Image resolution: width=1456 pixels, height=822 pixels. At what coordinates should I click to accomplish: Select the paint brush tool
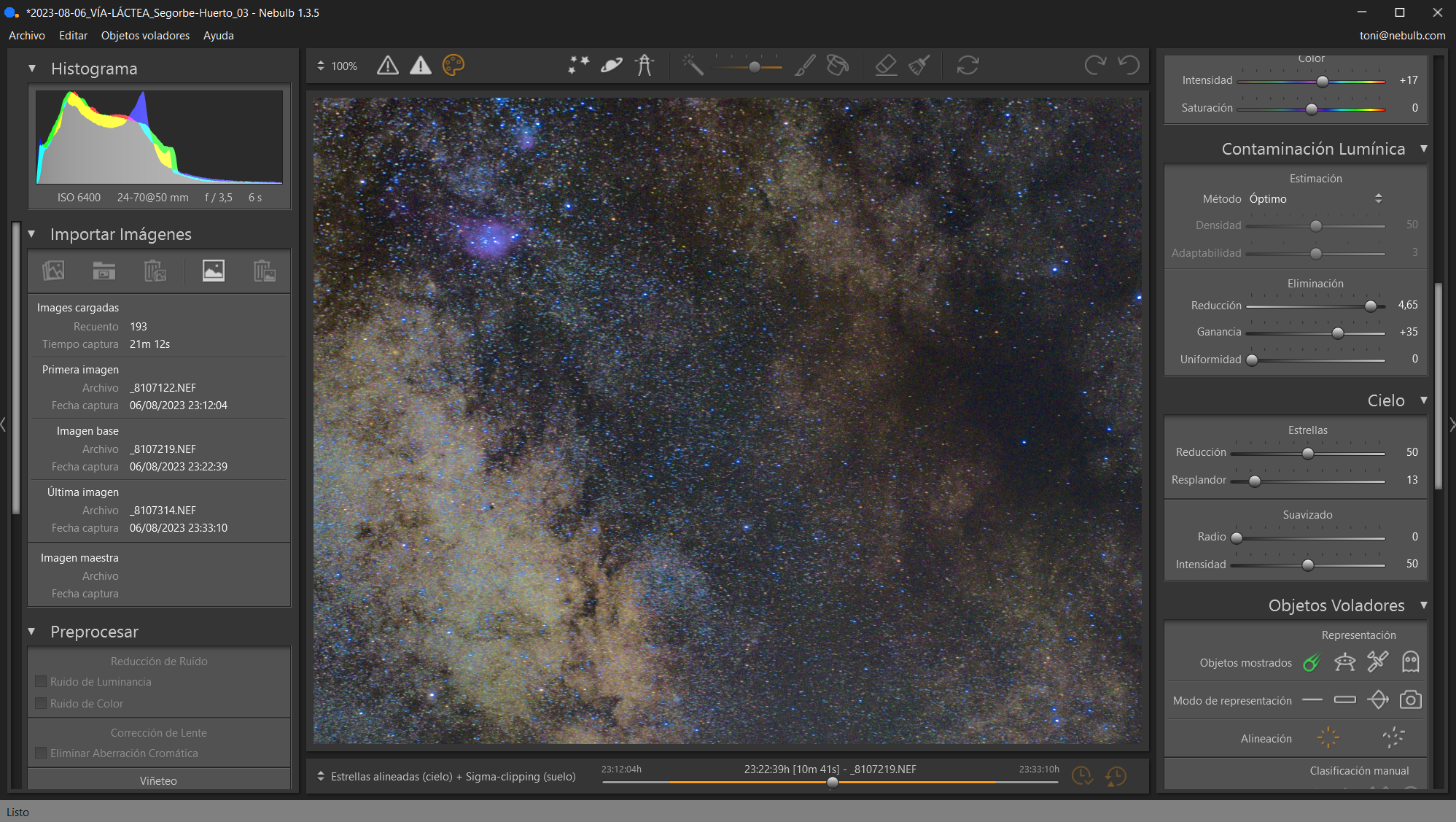pyautogui.click(x=805, y=66)
